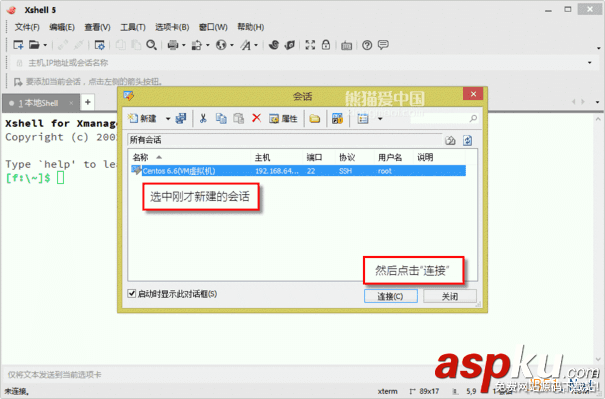Click the shortcut creation icon in dialog
Screen dimensions: 605x399
[337, 119]
